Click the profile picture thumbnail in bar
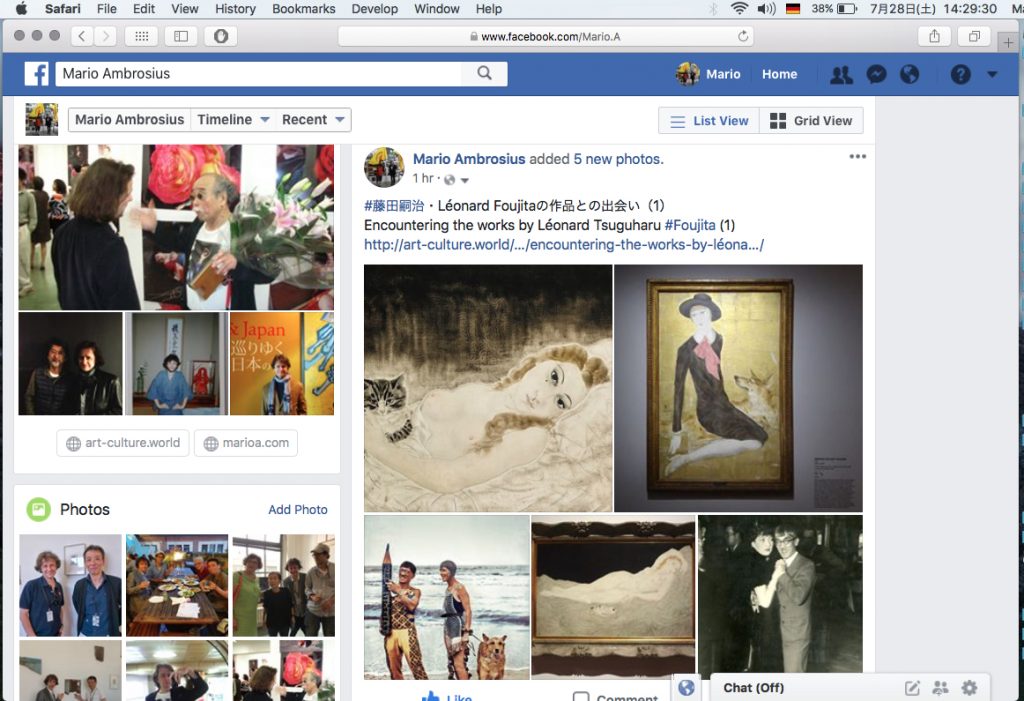The image size is (1024, 701). pyautogui.click(x=42, y=120)
